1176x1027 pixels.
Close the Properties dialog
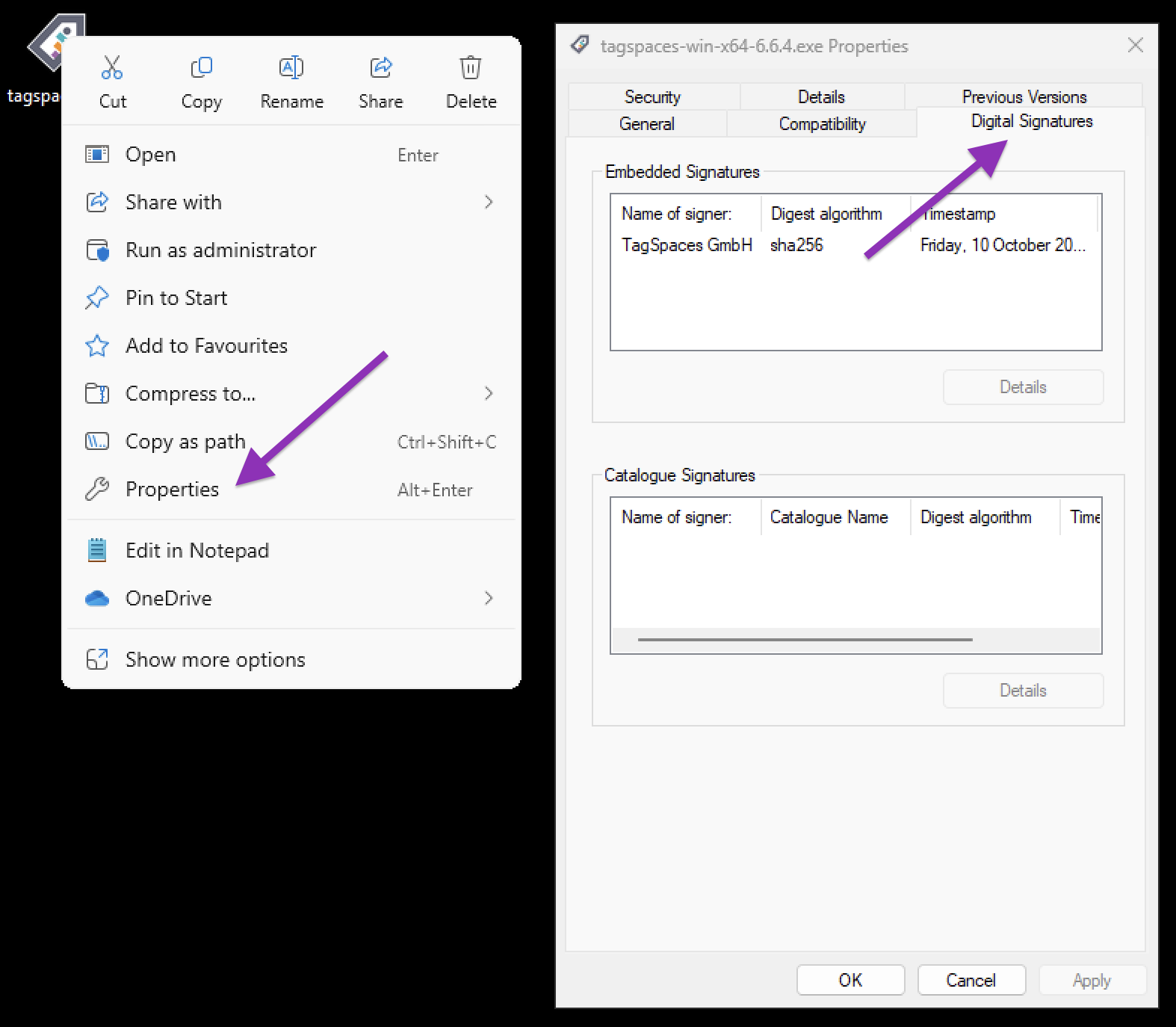[x=1135, y=45]
